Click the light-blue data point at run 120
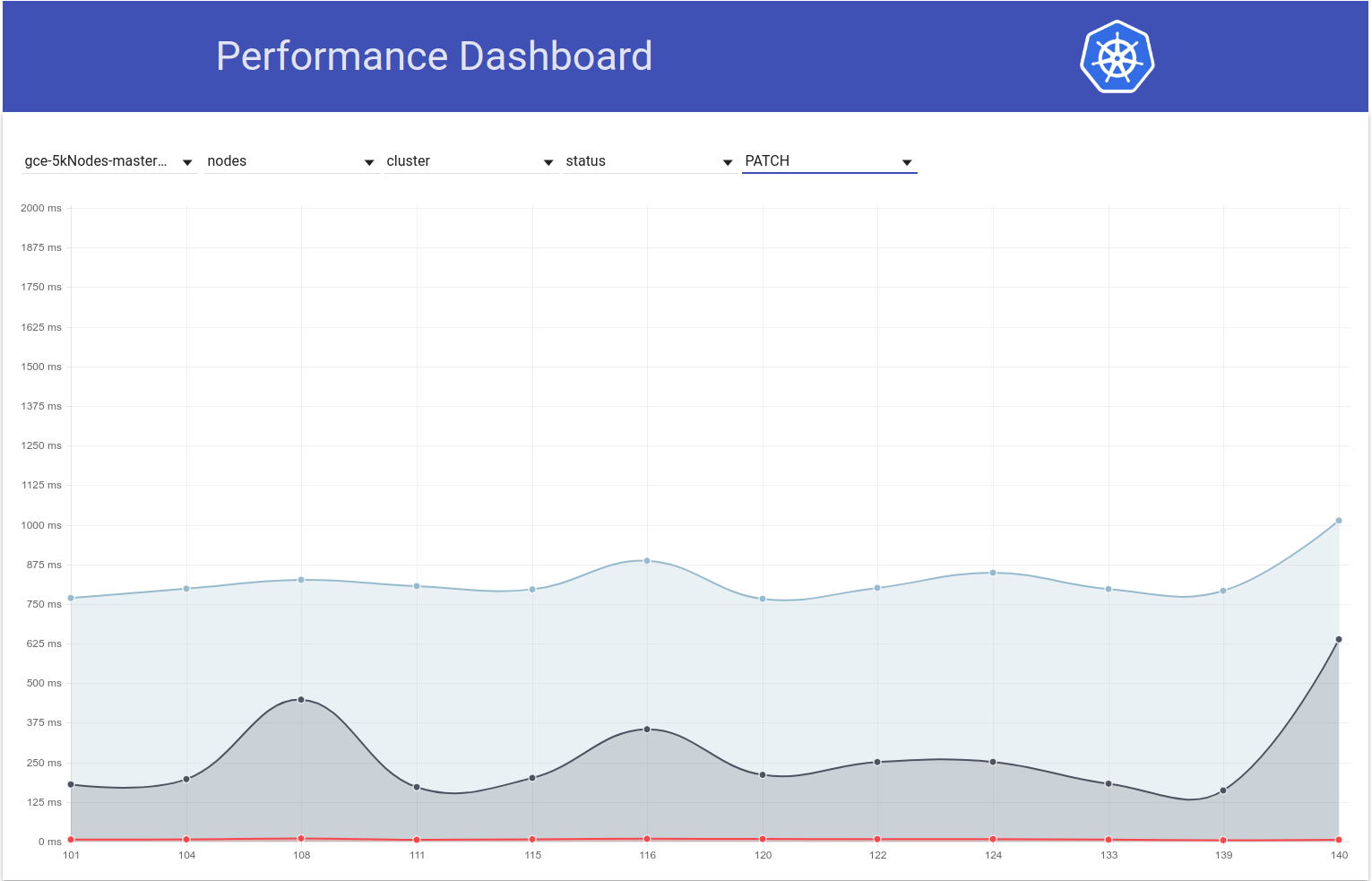This screenshot has height=881, width=1372. pyautogui.click(x=763, y=599)
